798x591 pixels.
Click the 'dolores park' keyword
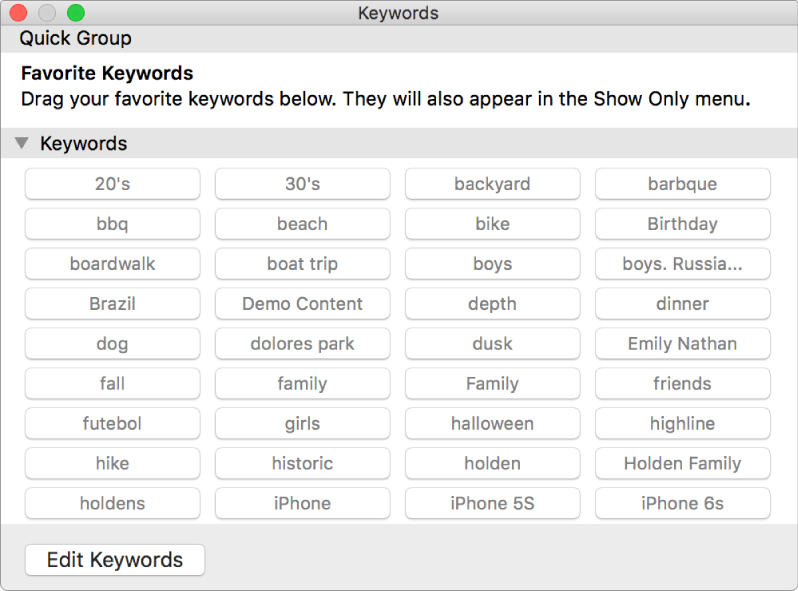(x=302, y=344)
